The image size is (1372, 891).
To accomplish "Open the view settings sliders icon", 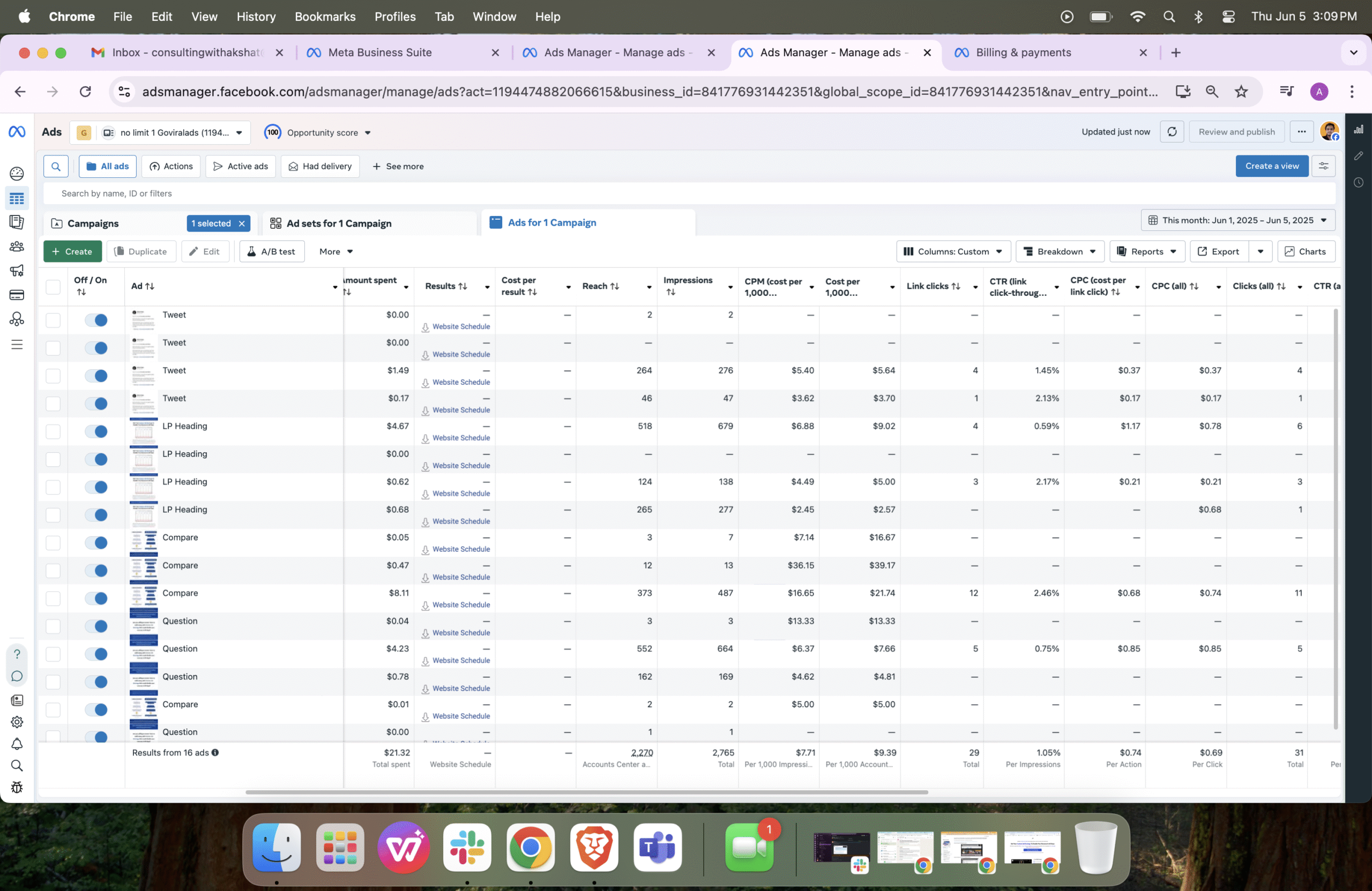I will coord(1323,166).
